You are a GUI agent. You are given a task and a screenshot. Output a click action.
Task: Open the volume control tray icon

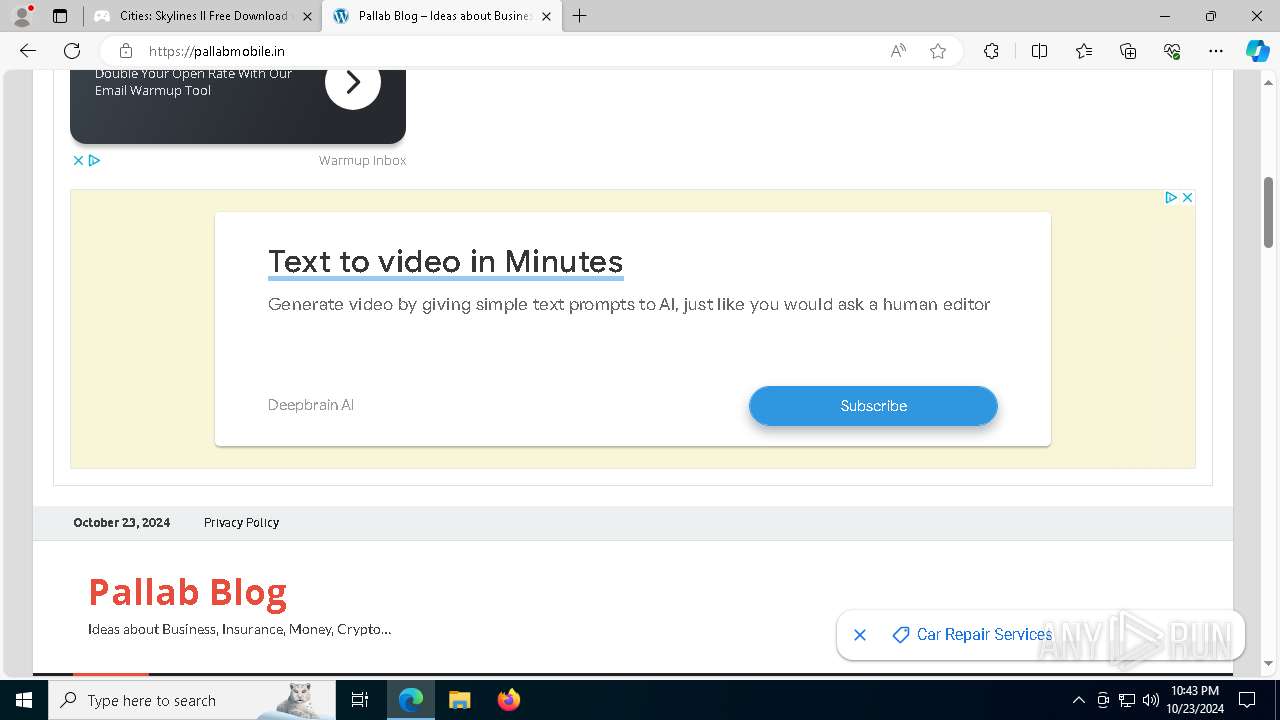(1151, 700)
